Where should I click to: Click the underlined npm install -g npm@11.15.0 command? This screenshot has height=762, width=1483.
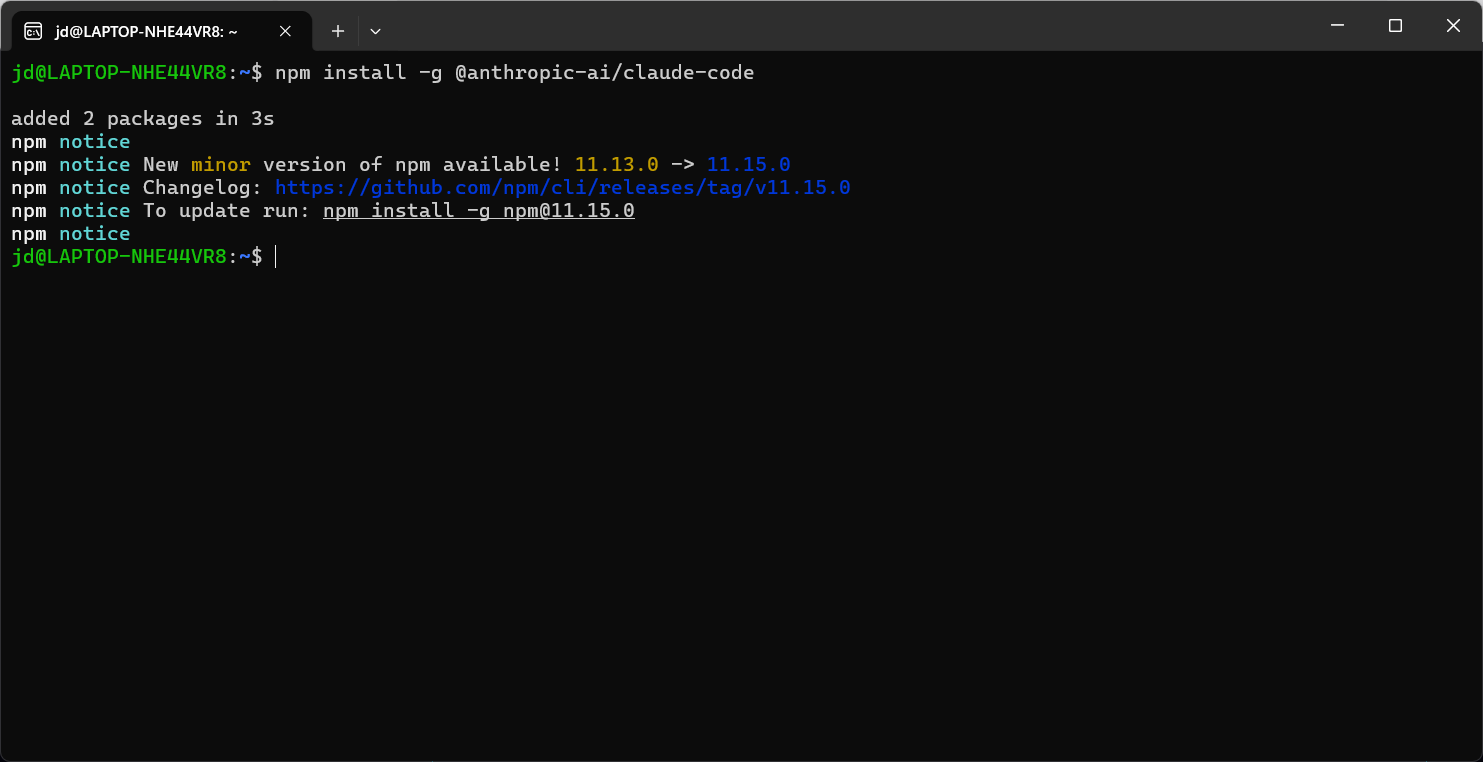coord(478,211)
